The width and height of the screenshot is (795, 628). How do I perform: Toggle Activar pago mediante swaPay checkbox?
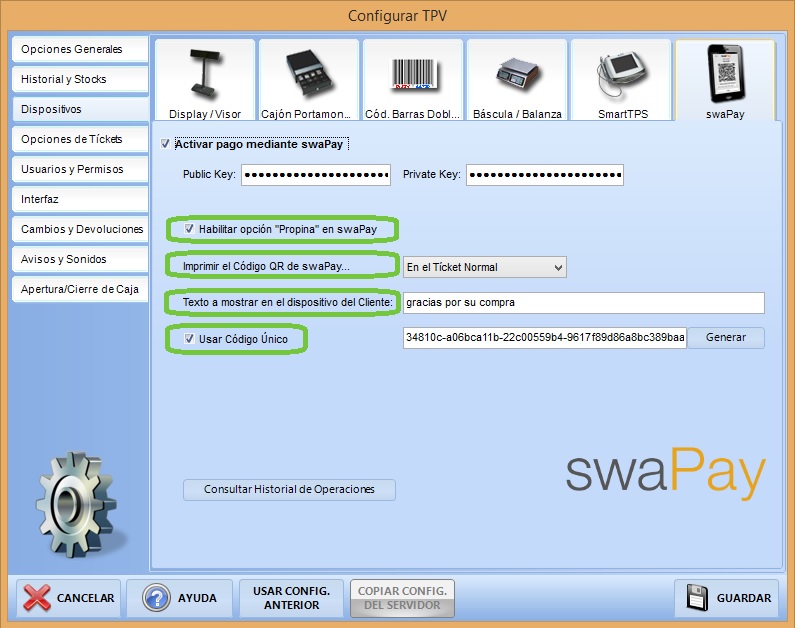(165, 144)
